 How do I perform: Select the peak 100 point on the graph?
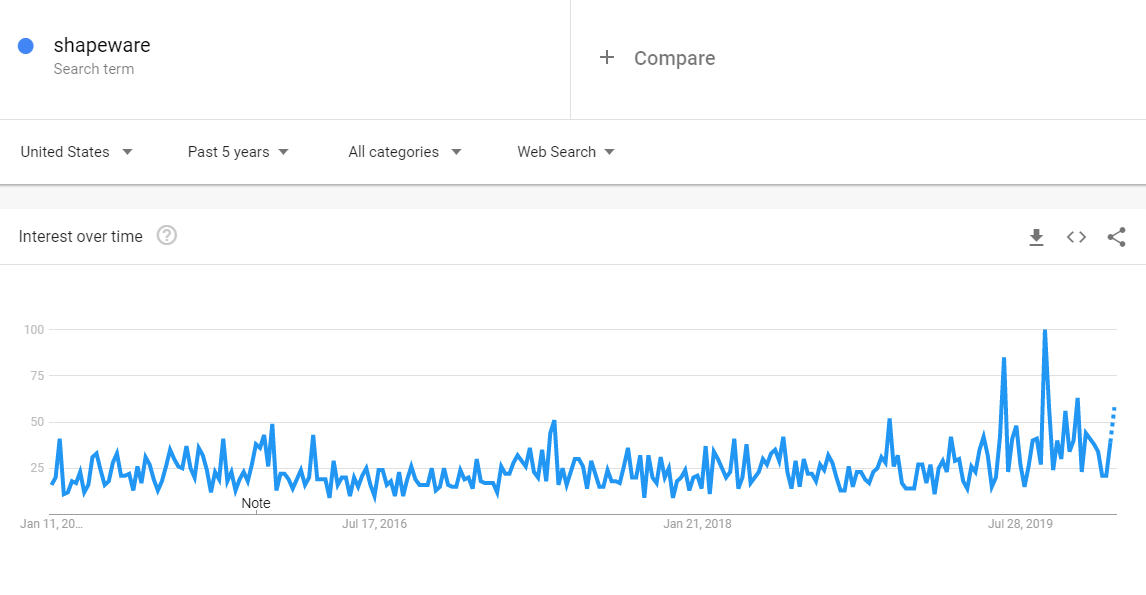(x=1045, y=330)
